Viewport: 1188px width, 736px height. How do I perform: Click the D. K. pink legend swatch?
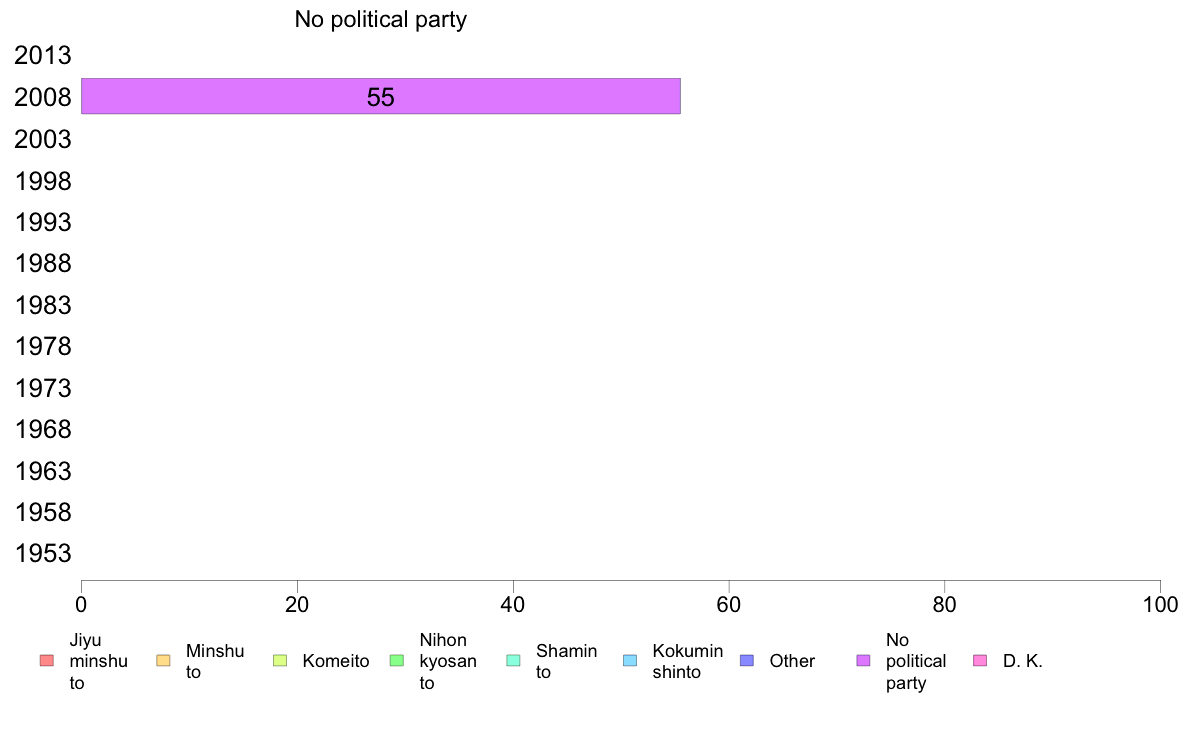point(980,661)
